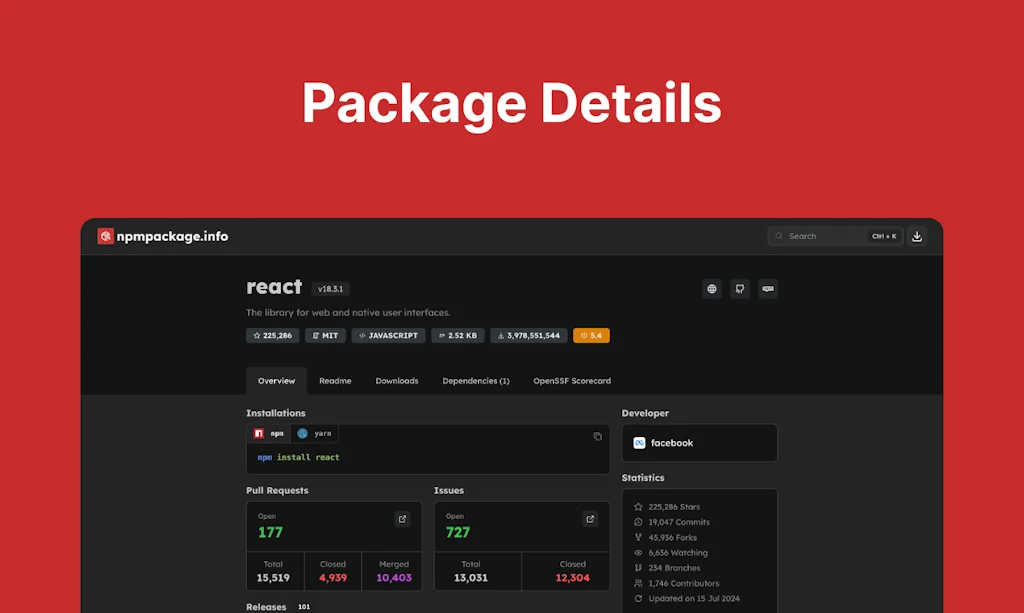Screen dimensions: 1024x613
Task: Open the package website via the globe icon
Action: [x=712, y=289]
